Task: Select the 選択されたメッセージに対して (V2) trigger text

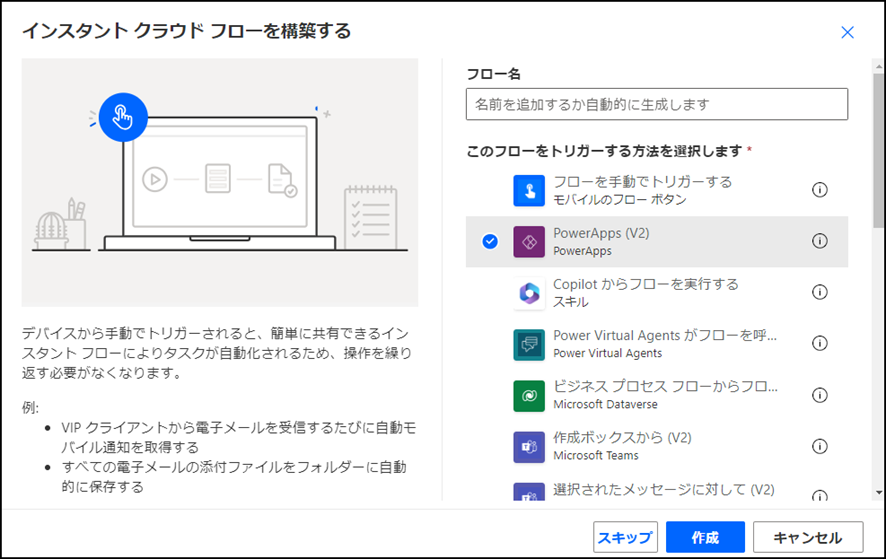Action: pos(663,489)
